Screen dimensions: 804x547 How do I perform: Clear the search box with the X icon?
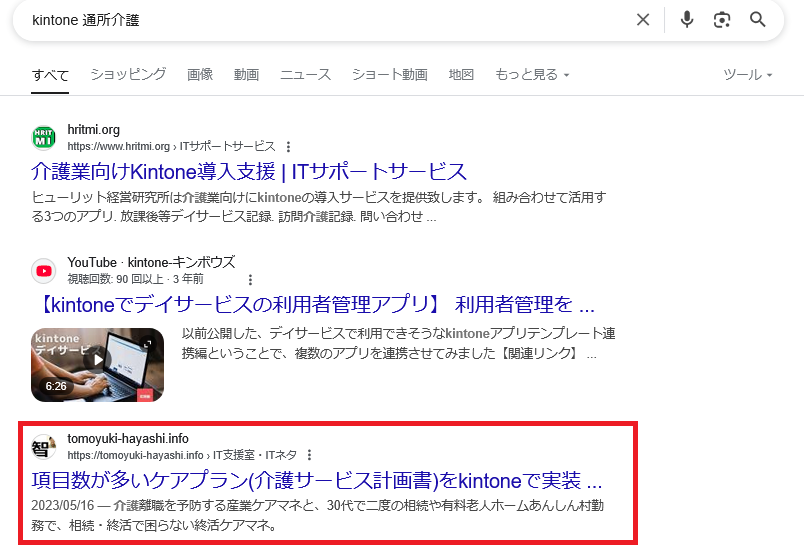pos(642,20)
